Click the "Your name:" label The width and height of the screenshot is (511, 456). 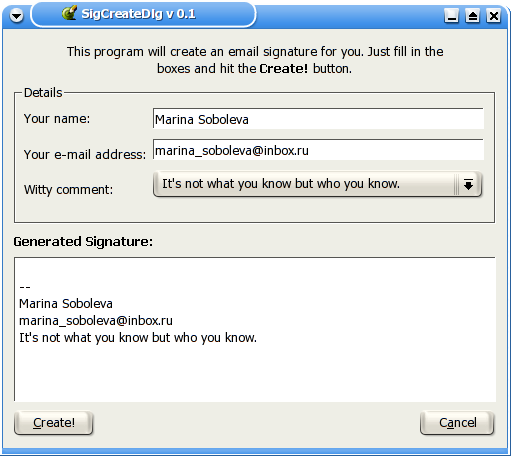pos(57,119)
